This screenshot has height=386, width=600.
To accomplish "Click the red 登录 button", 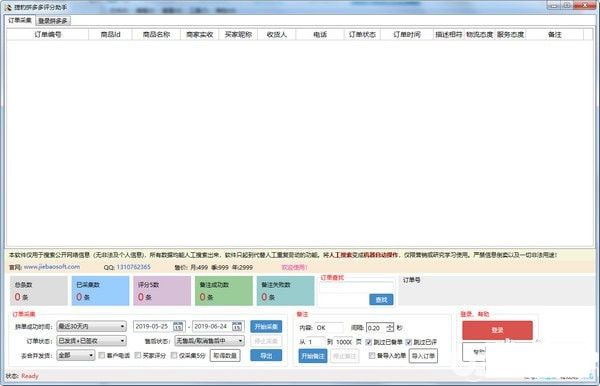I will 497,330.
